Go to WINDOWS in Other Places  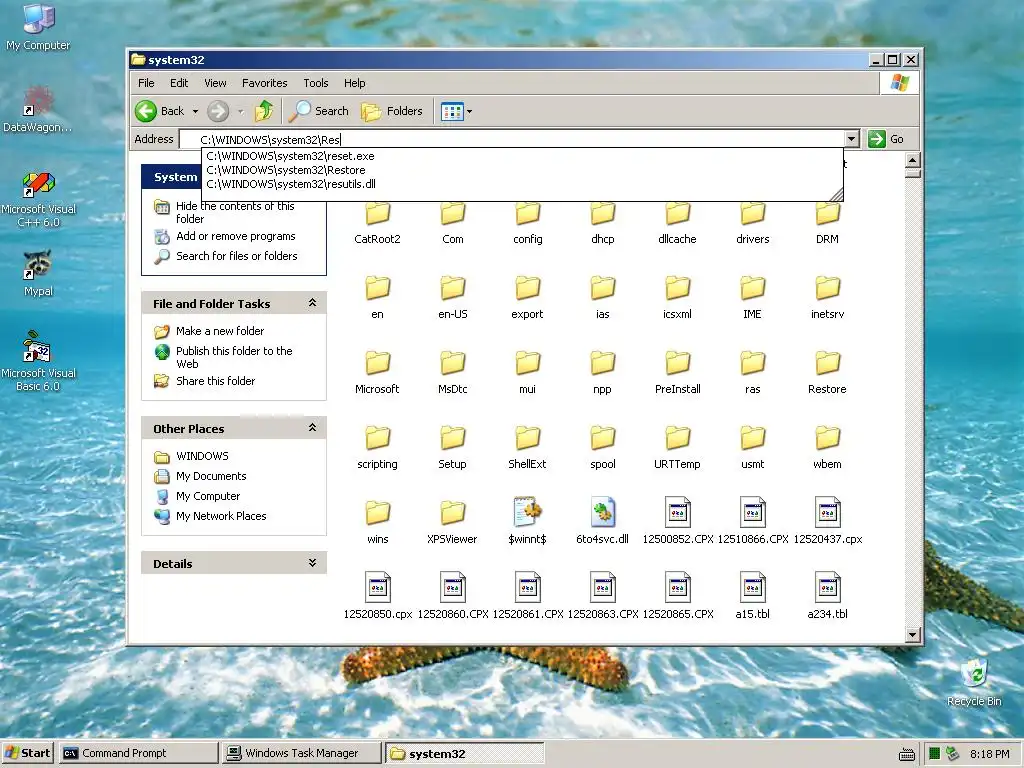coord(202,456)
